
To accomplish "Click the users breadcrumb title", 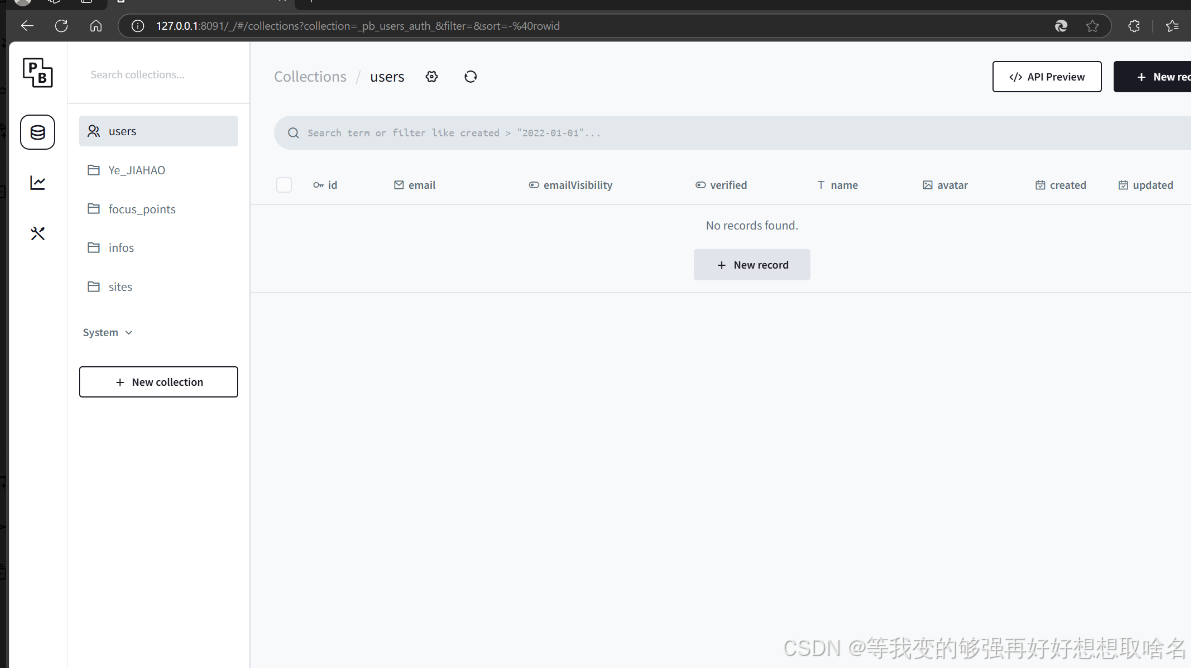I will coord(387,77).
